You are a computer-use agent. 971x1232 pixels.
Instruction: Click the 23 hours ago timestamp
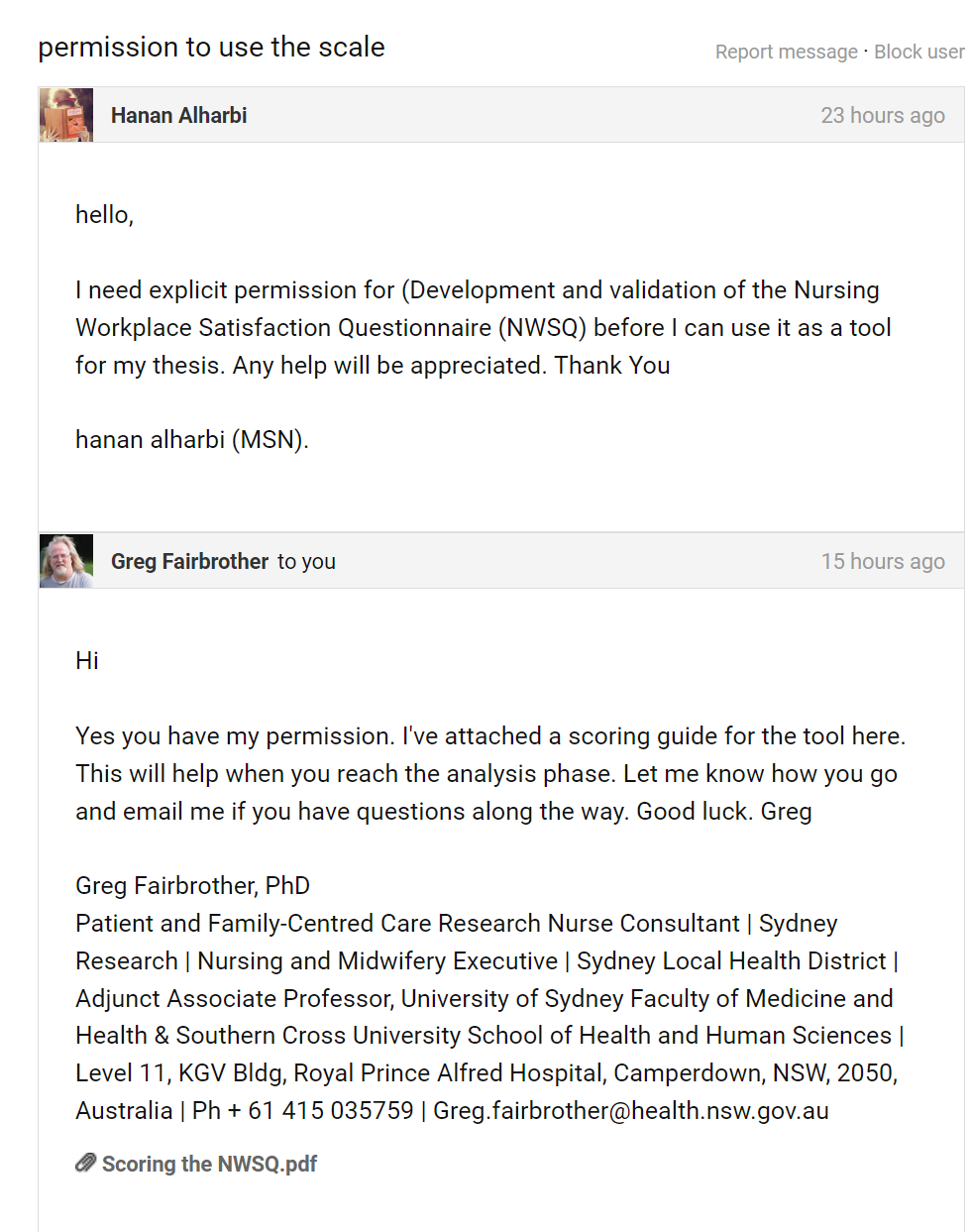click(883, 115)
